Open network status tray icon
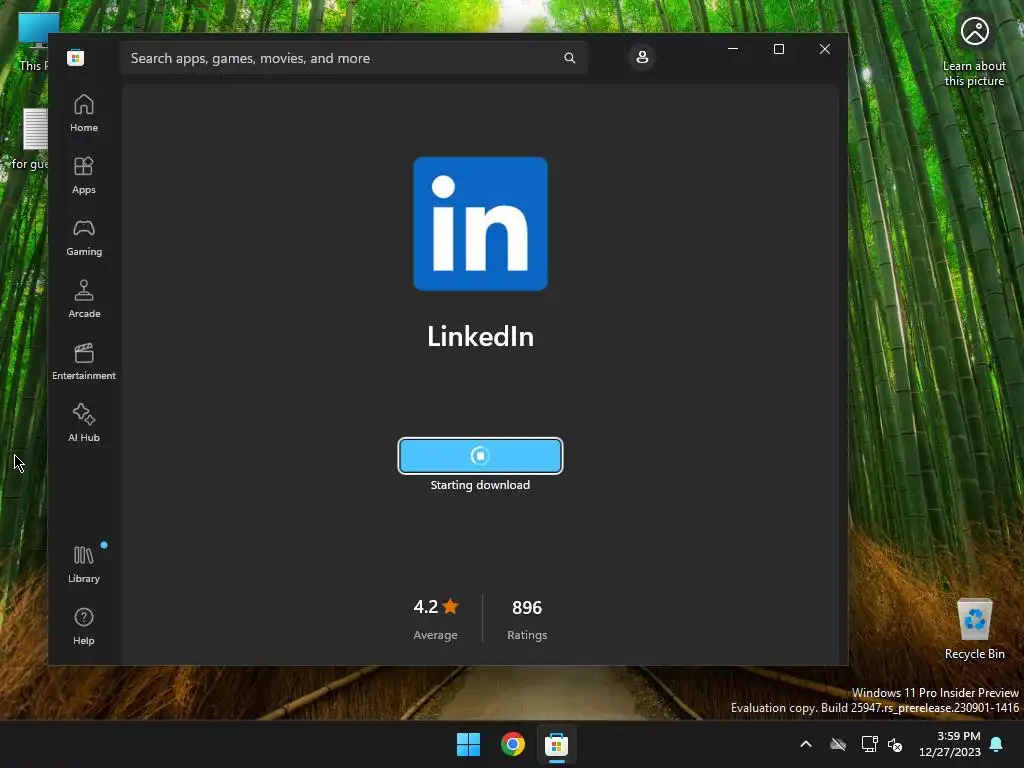Viewport: 1024px width, 768px height. click(x=869, y=744)
